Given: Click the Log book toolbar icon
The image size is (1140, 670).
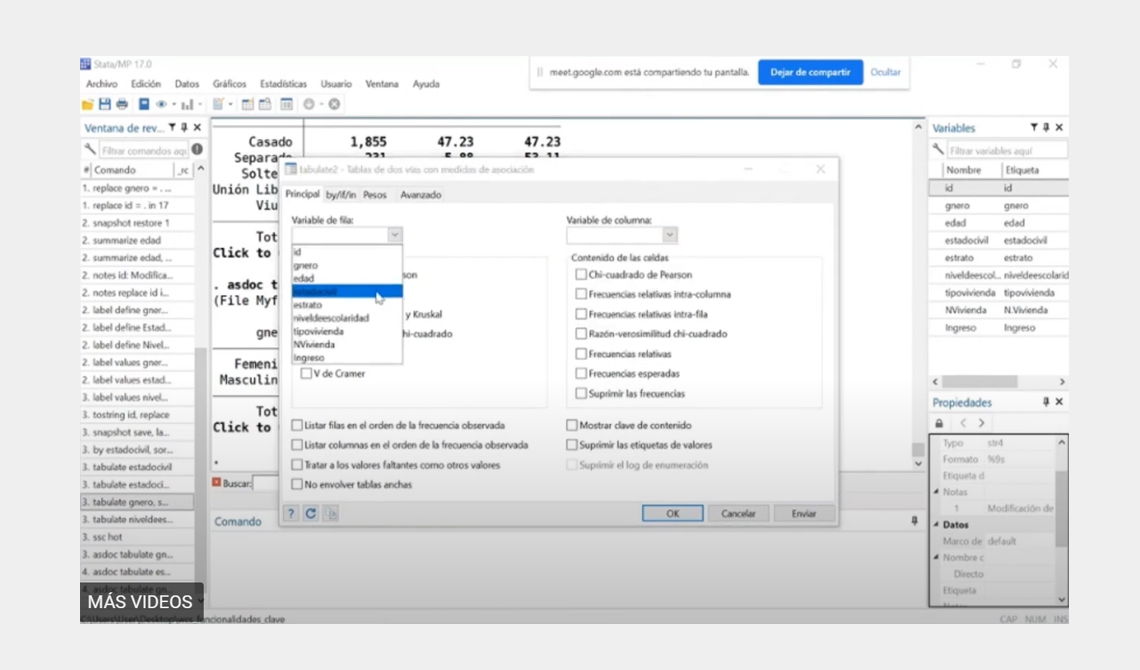Looking at the screenshot, I should [144, 105].
